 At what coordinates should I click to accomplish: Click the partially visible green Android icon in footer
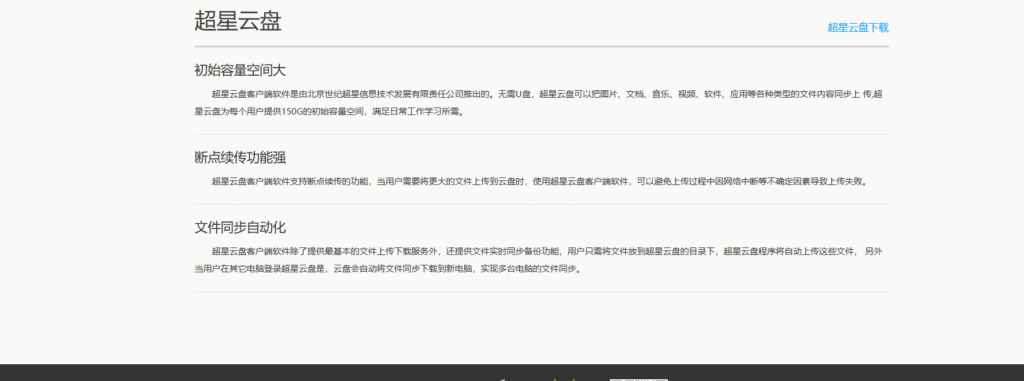pos(564,380)
